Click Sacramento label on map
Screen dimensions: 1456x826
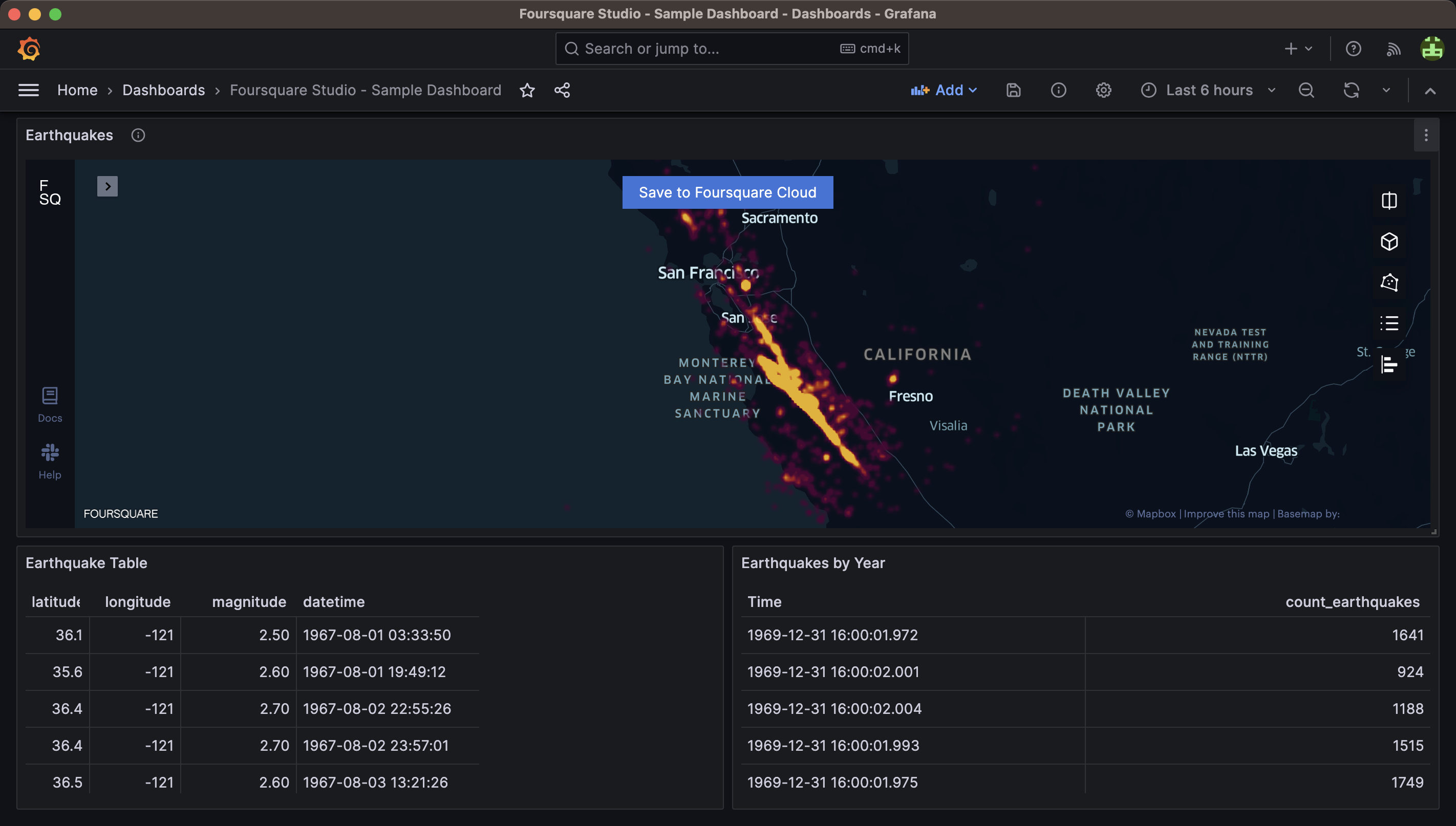[x=779, y=218]
